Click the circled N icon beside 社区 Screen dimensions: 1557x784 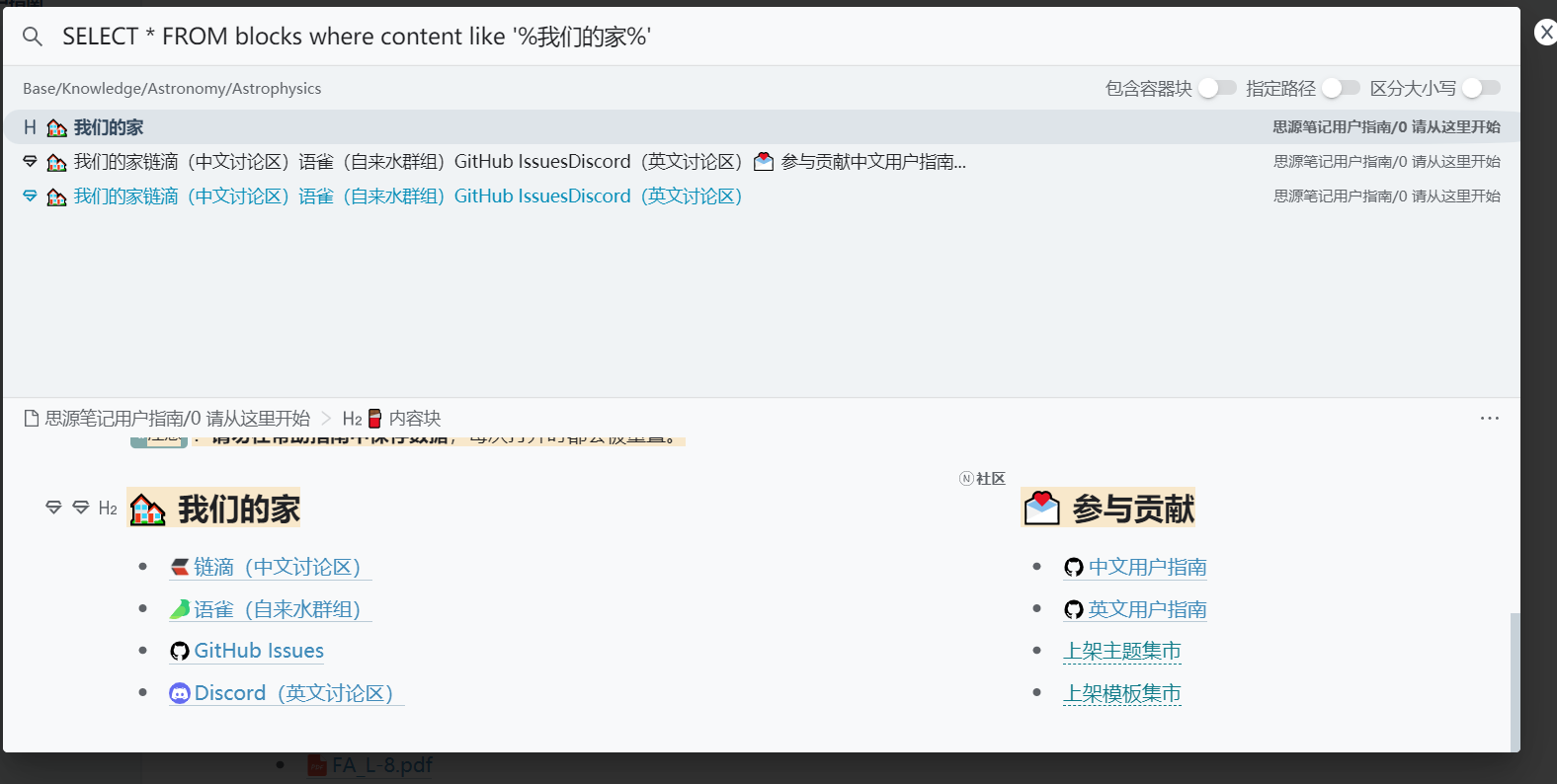coord(966,479)
